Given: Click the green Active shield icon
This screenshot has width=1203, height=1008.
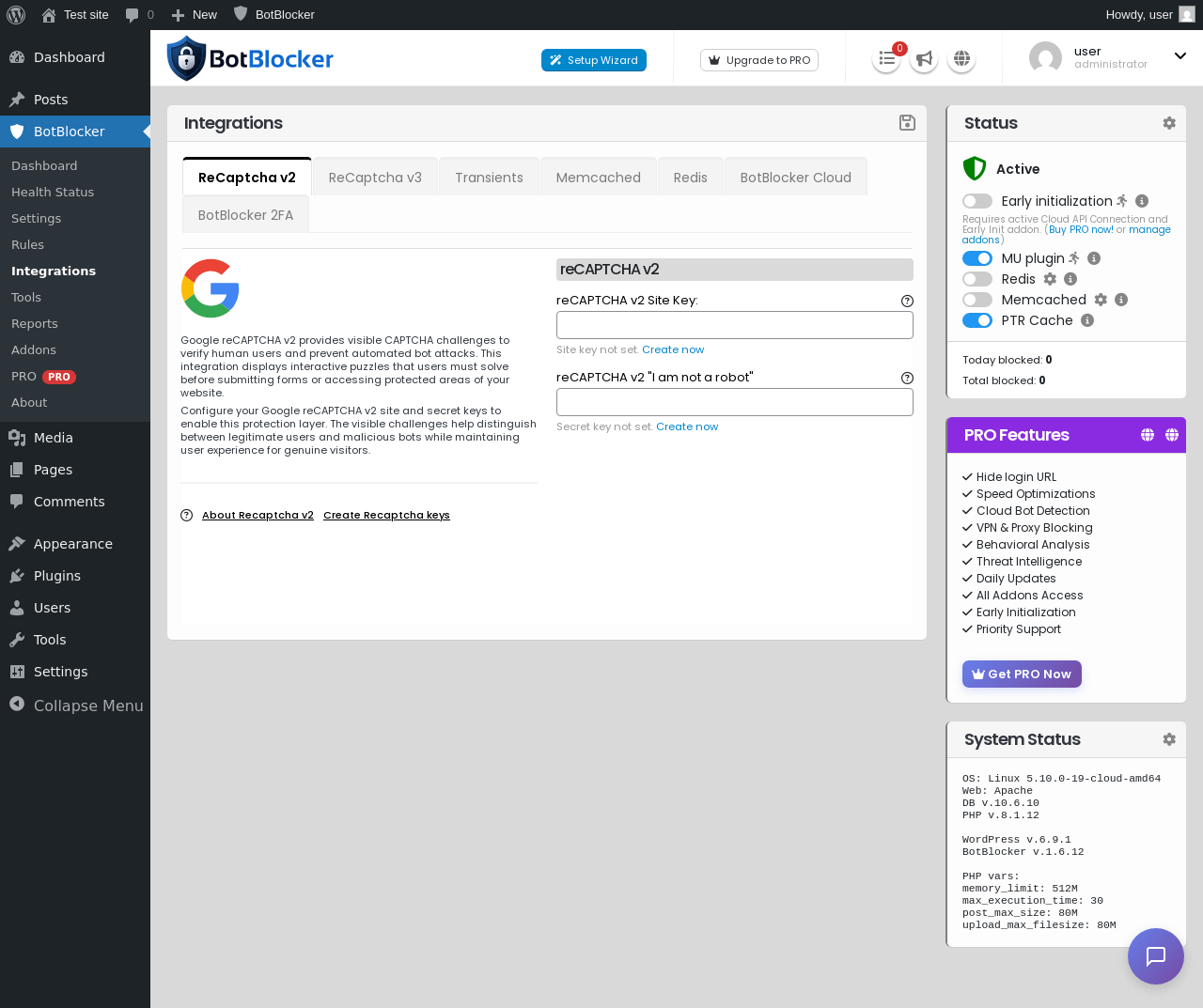Looking at the screenshot, I should click(975, 168).
